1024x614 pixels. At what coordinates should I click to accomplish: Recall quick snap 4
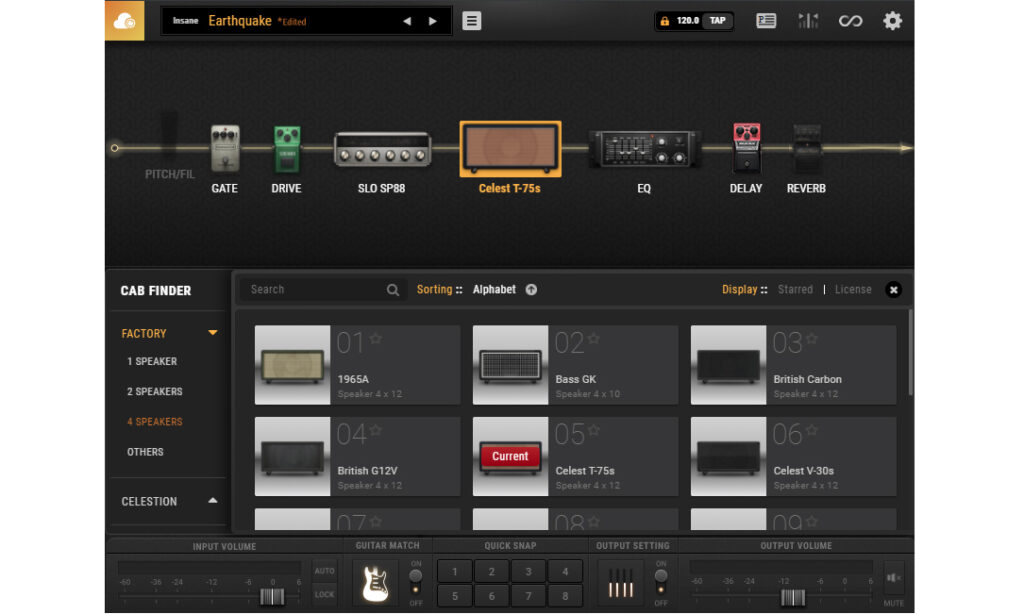(x=565, y=572)
